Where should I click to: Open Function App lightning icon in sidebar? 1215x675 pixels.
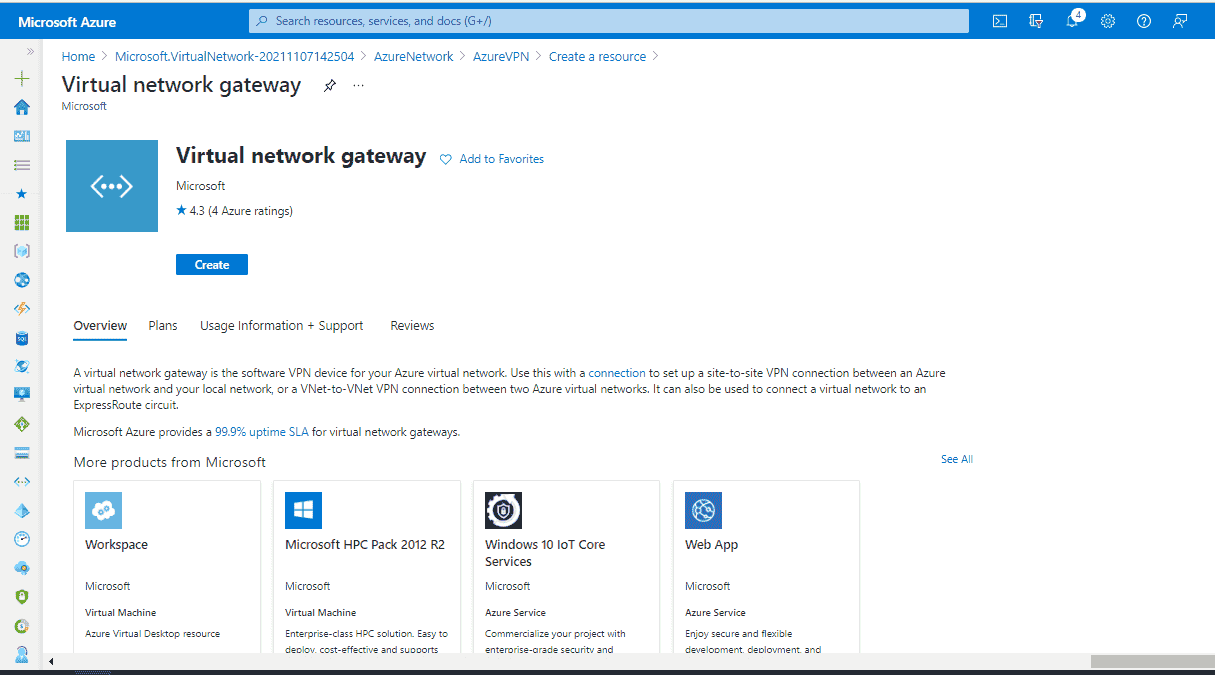point(22,309)
